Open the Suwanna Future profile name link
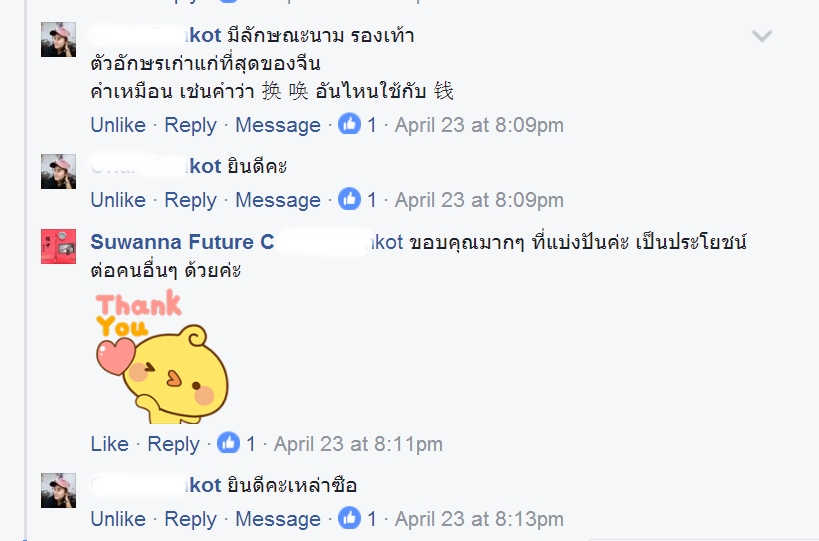 182,242
